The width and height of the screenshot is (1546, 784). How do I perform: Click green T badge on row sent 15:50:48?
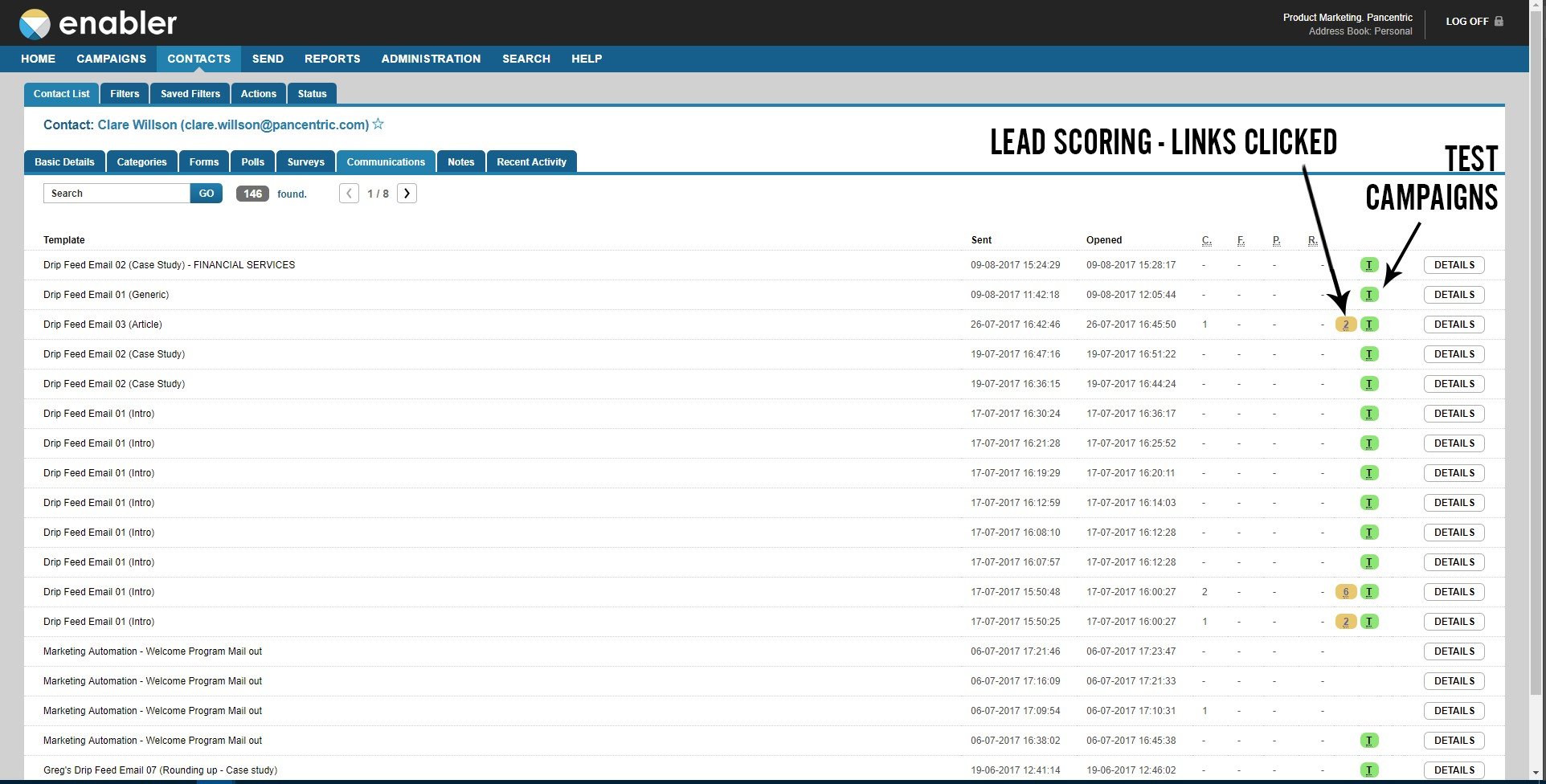click(1369, 592)
